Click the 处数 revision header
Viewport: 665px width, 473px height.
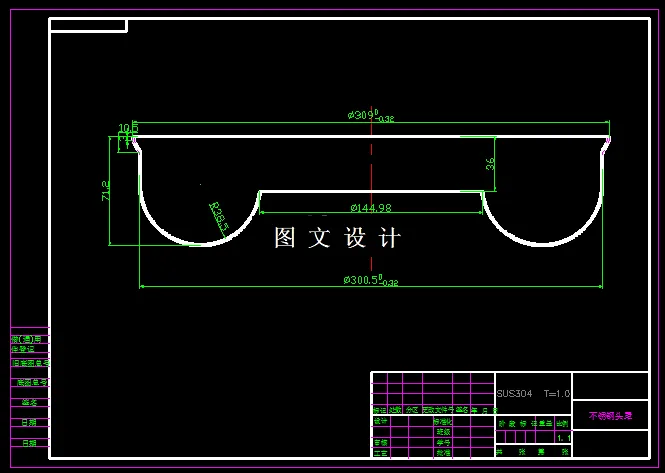click(395, 410)
